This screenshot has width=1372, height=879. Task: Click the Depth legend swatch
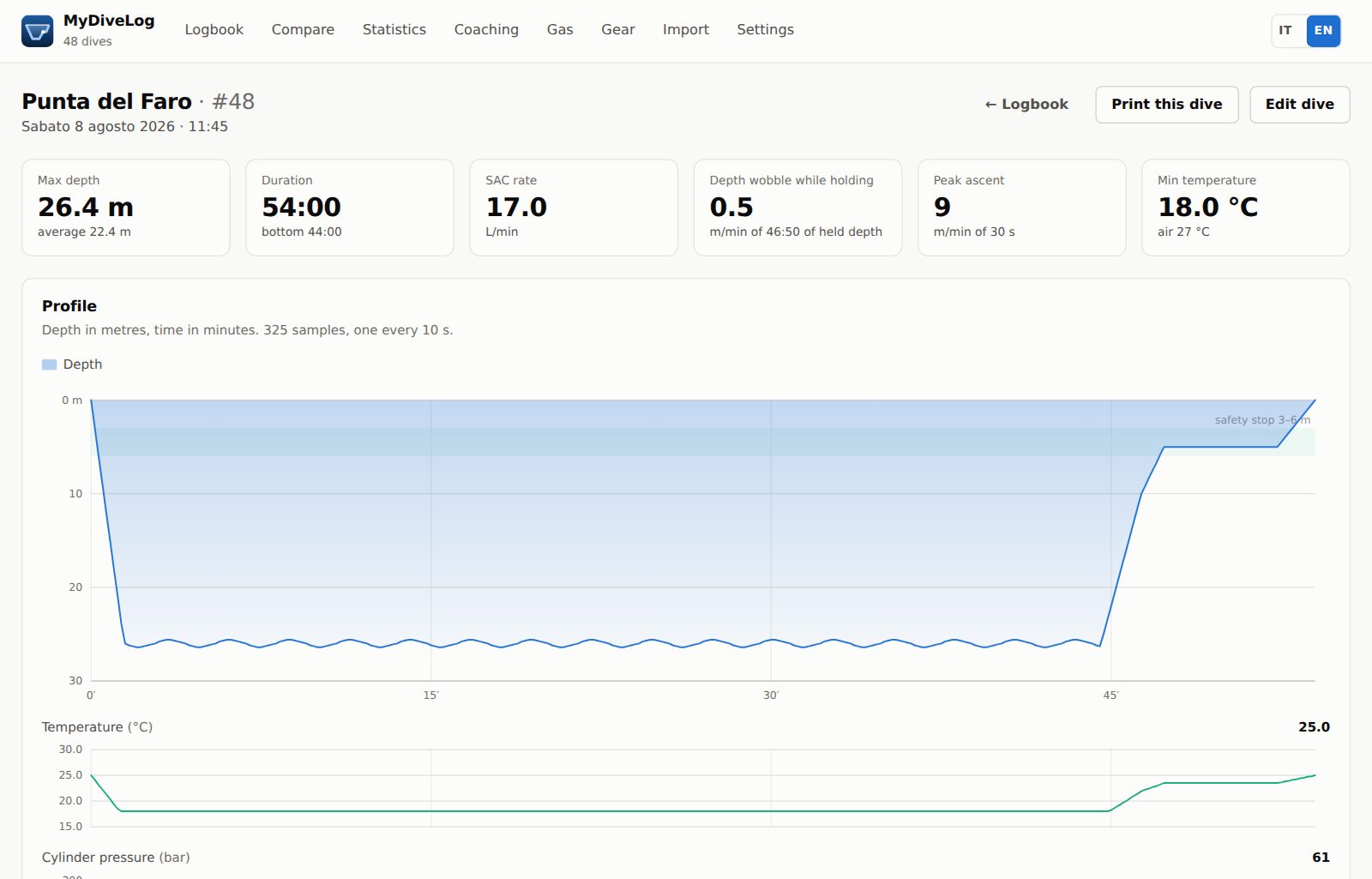[x=49, y=364]
